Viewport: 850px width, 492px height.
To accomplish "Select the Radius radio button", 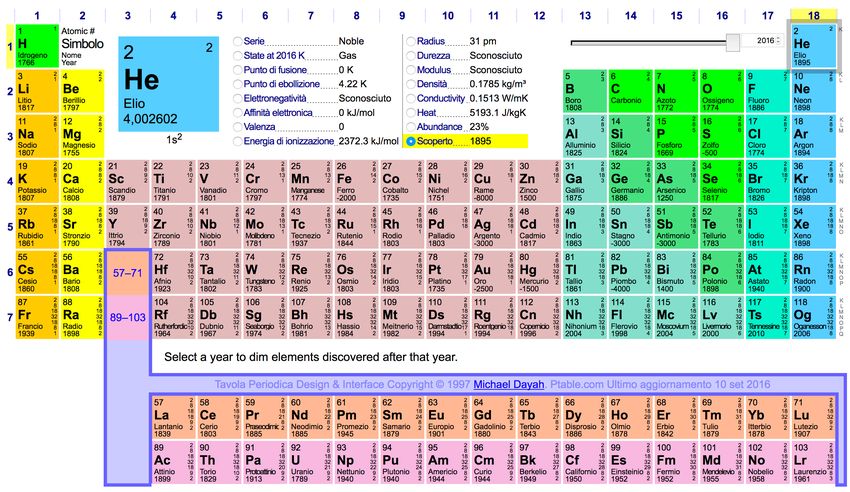I will (411, 41).
